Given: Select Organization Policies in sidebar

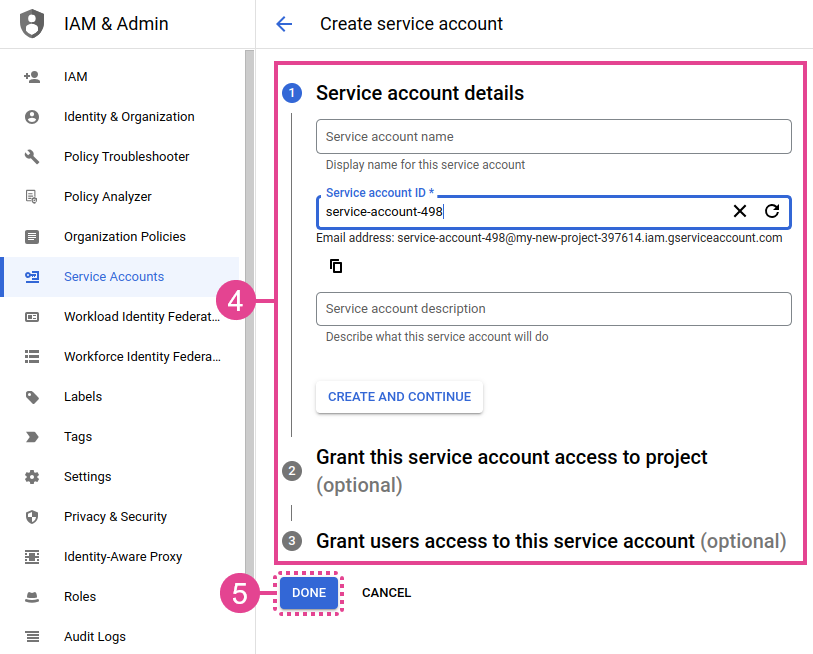Looking at the screenshot, I should pyautogui.click(x=120, y=236).
